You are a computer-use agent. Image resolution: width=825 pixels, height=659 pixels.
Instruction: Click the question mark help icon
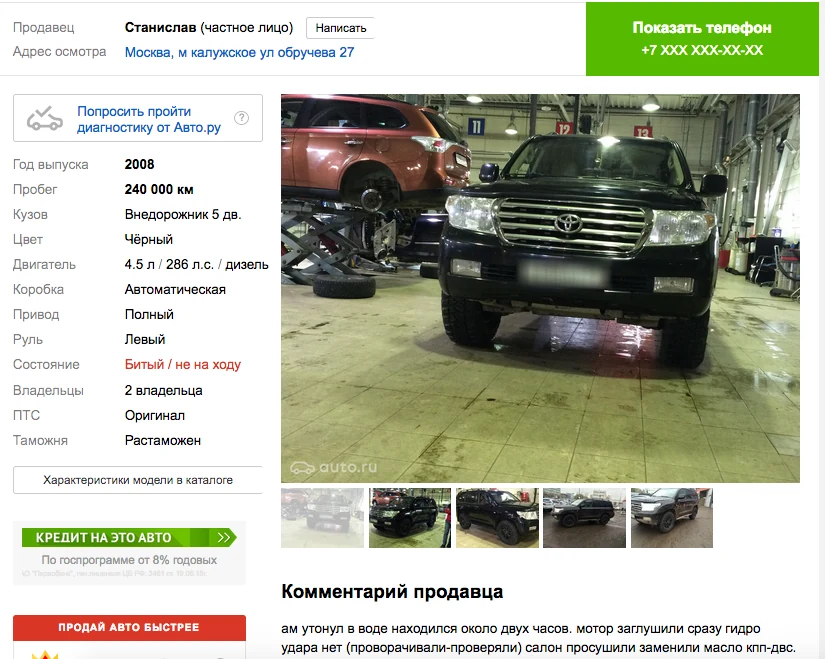coord(242,118)
